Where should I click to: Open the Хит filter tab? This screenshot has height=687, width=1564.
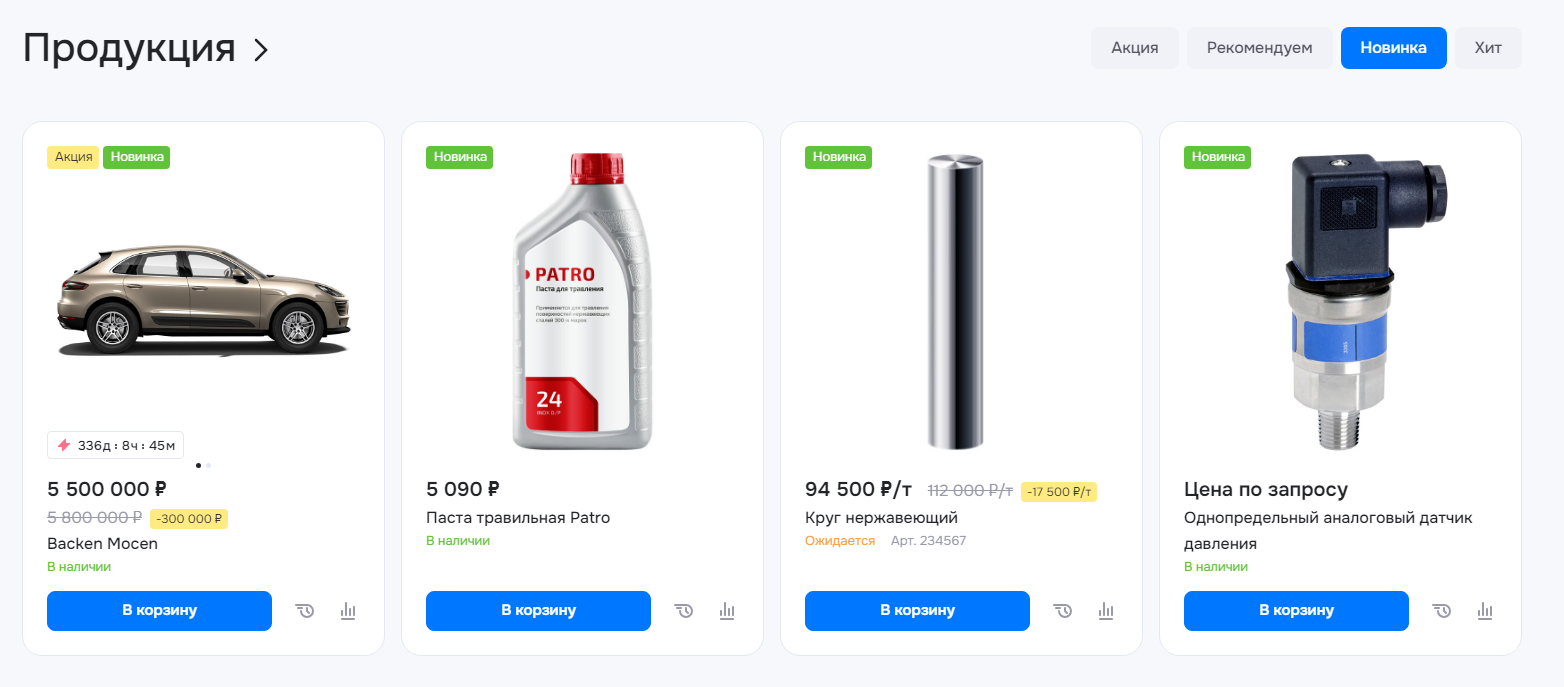point(1488,48)
